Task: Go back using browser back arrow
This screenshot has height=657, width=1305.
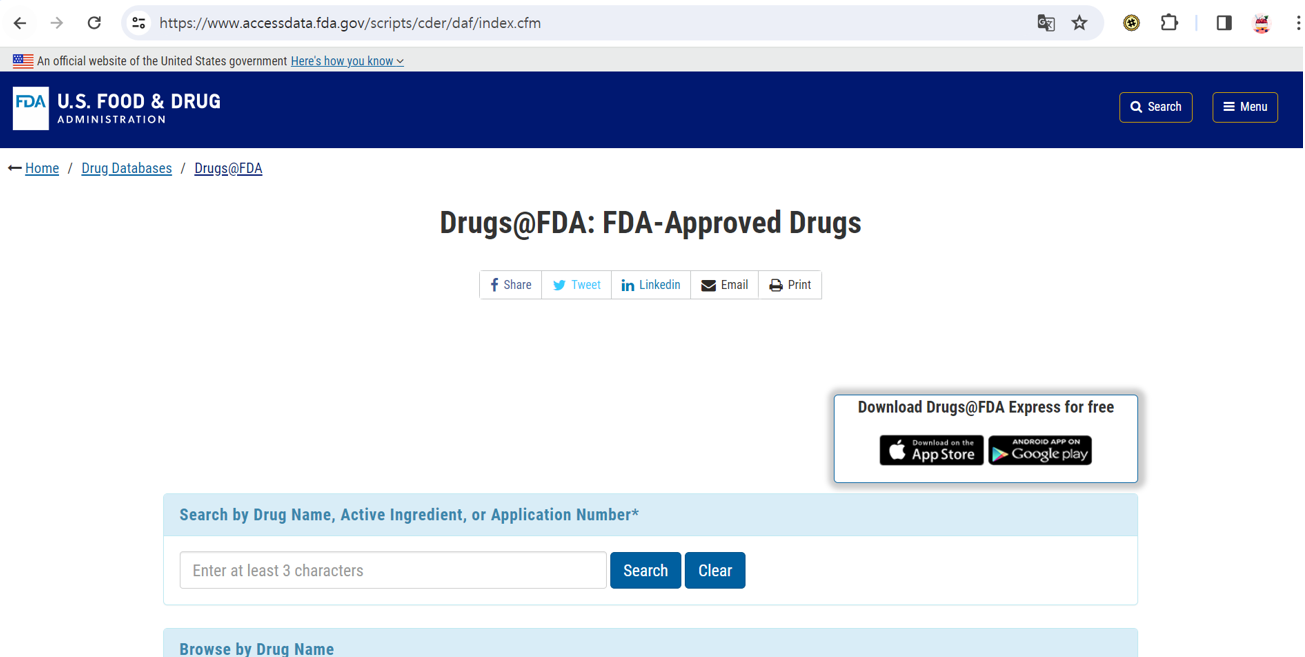Action: point(20,23)
